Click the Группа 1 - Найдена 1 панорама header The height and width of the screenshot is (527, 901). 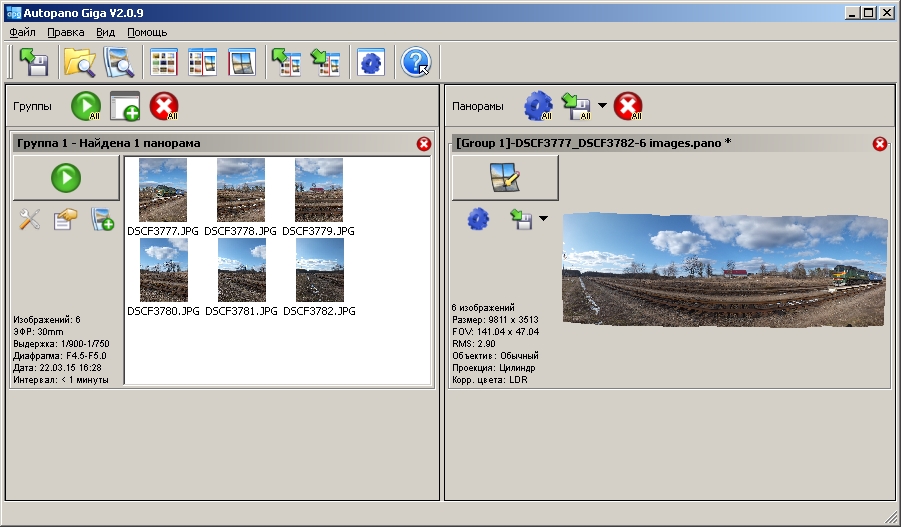click(109, 143)
